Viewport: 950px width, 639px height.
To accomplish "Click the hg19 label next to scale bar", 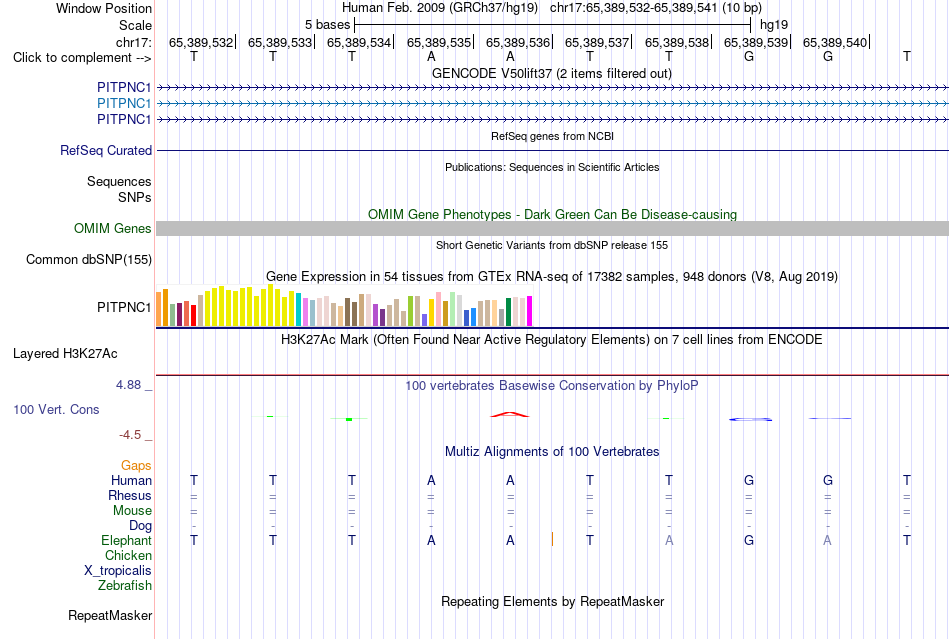I will point(774,25).
